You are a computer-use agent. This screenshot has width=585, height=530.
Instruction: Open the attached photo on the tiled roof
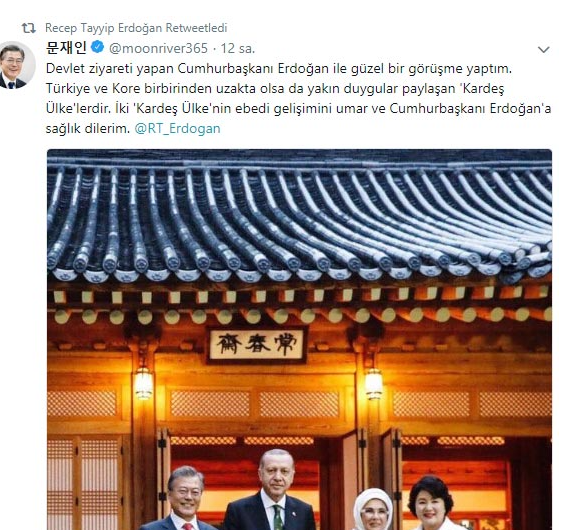(x=299, y=216)
